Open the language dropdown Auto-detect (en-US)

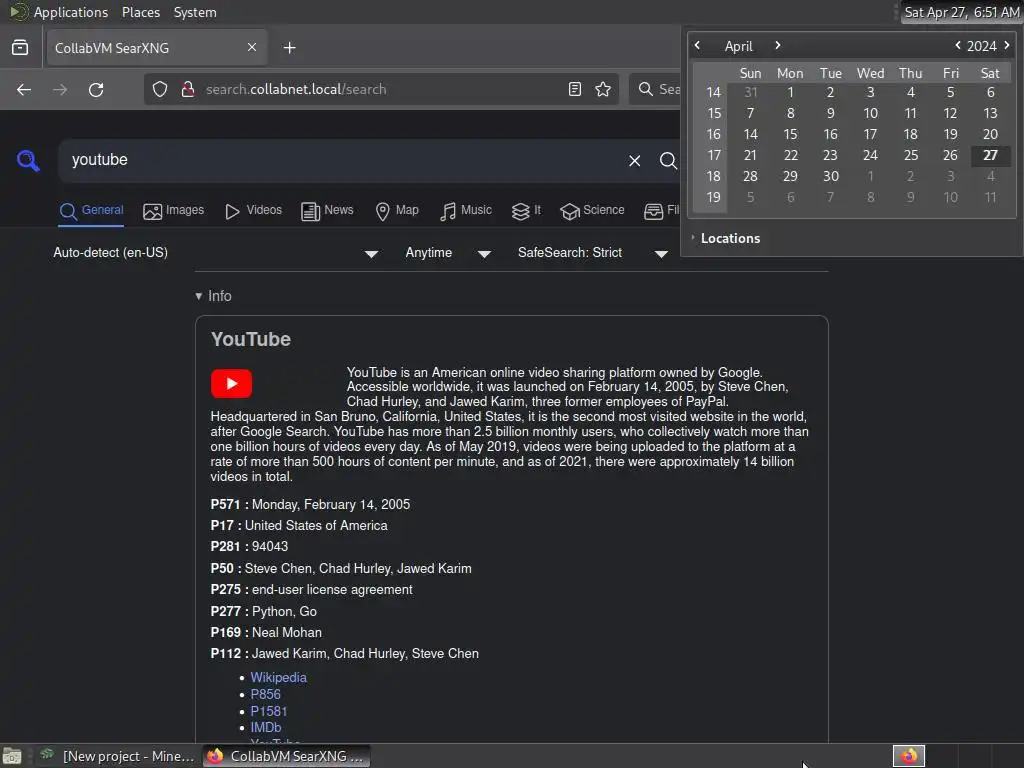pos(216,253)
